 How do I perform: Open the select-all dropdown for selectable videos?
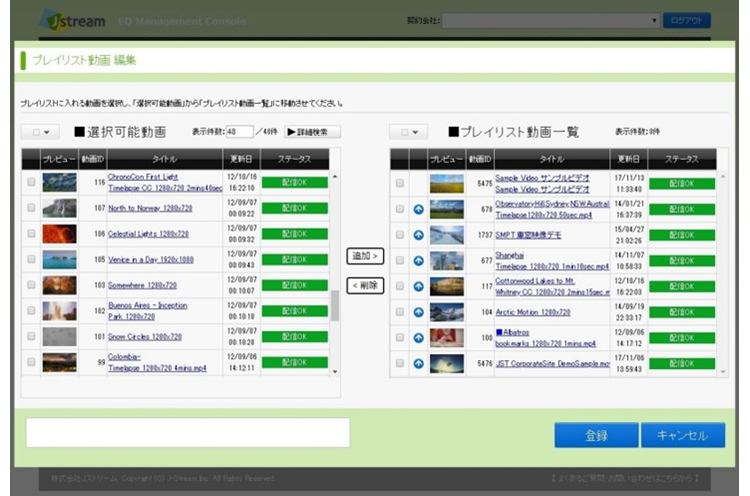pos(40,132)
